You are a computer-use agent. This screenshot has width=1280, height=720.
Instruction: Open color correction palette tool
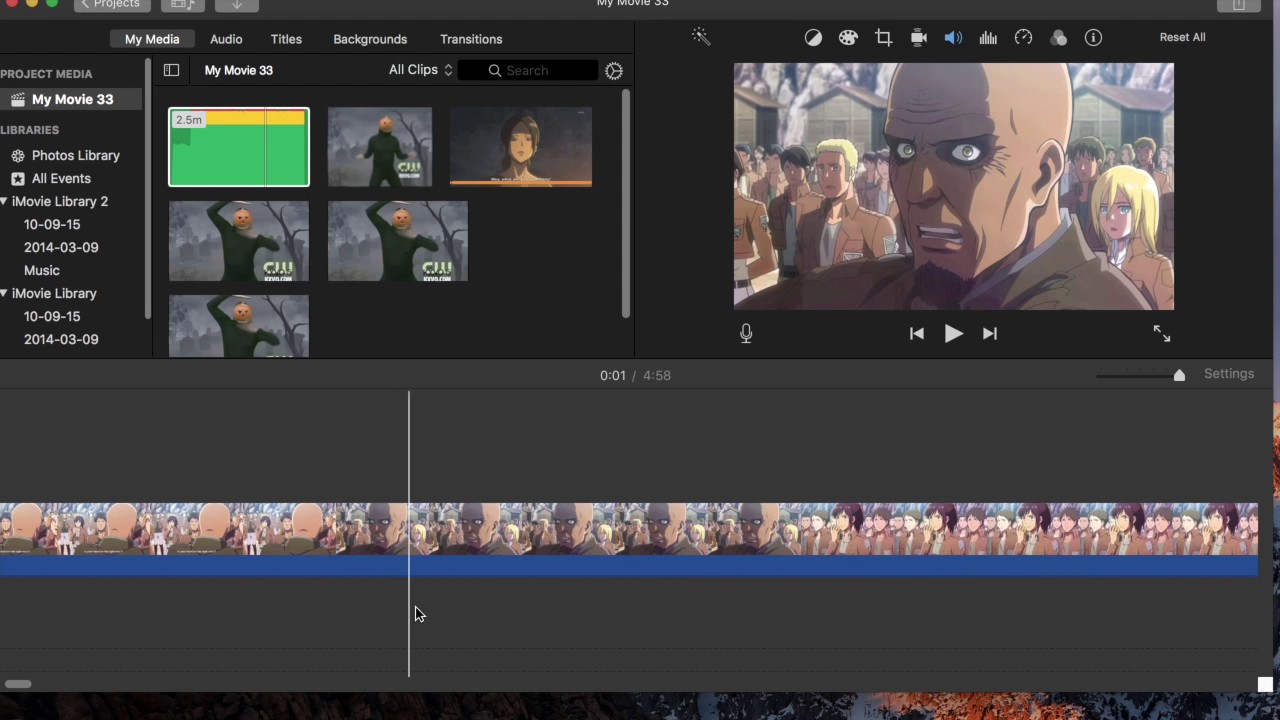click(x=848, y=38)
